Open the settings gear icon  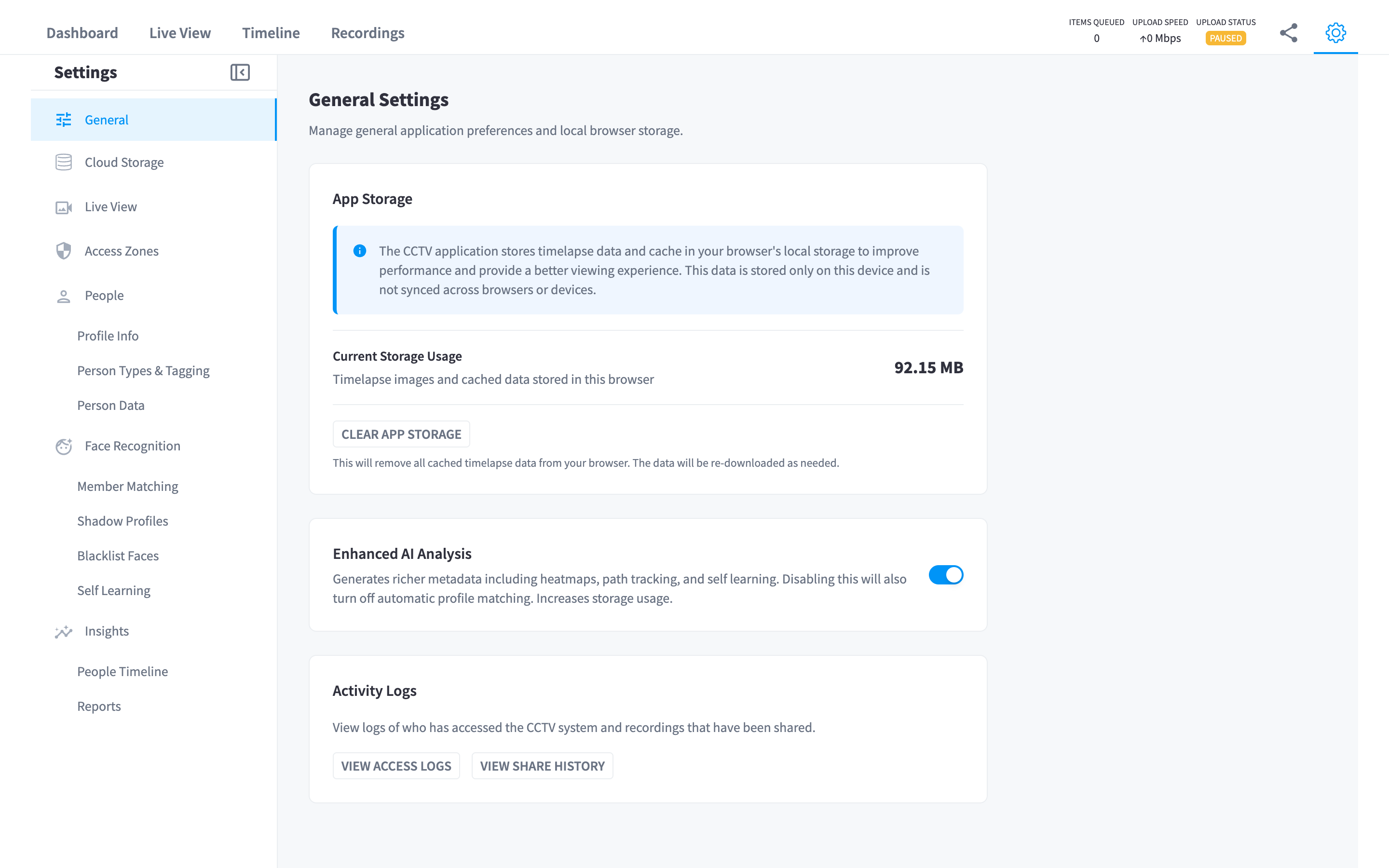tap(1335, 33)
